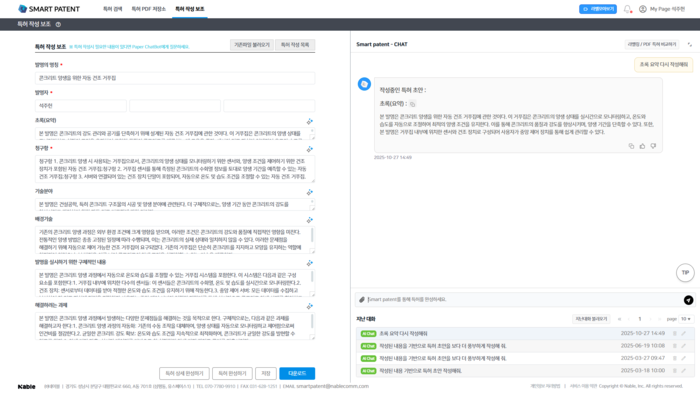Click the 특허 완성하기 button
This screenshot has width=700, height=394.
232,373
